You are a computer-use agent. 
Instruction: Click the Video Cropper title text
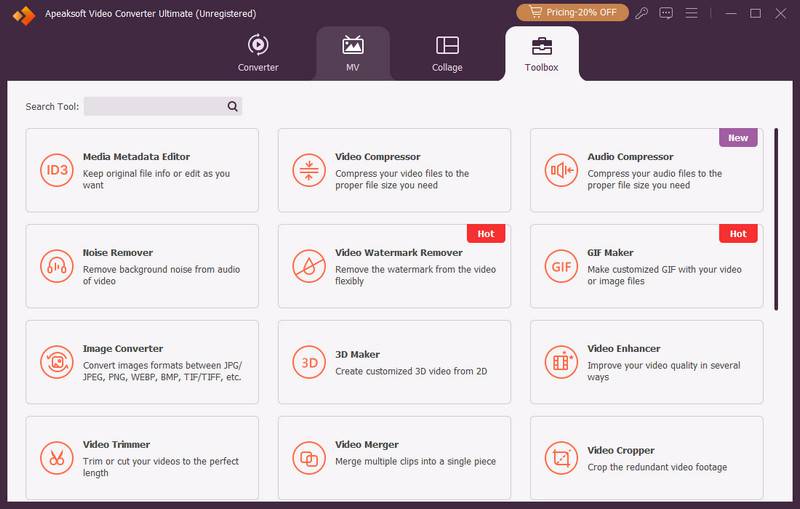point(620,450)
